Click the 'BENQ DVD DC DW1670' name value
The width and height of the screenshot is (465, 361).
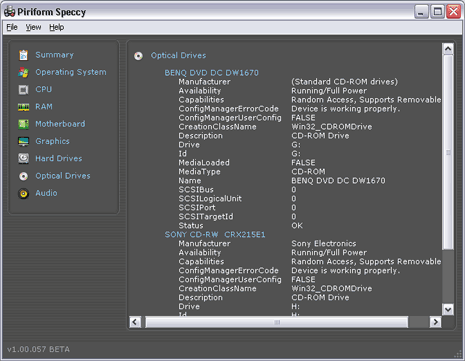pyautogui.click(x=338, y=181)
